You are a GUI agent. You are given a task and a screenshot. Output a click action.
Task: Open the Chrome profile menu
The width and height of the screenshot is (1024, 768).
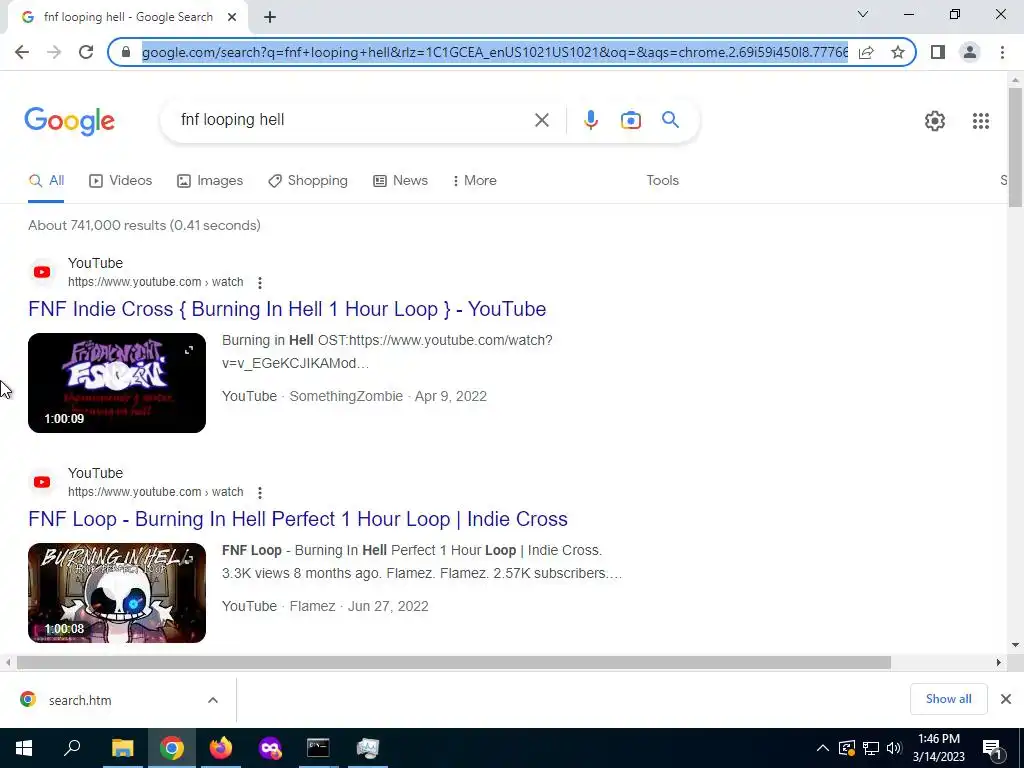click(970, 52)
